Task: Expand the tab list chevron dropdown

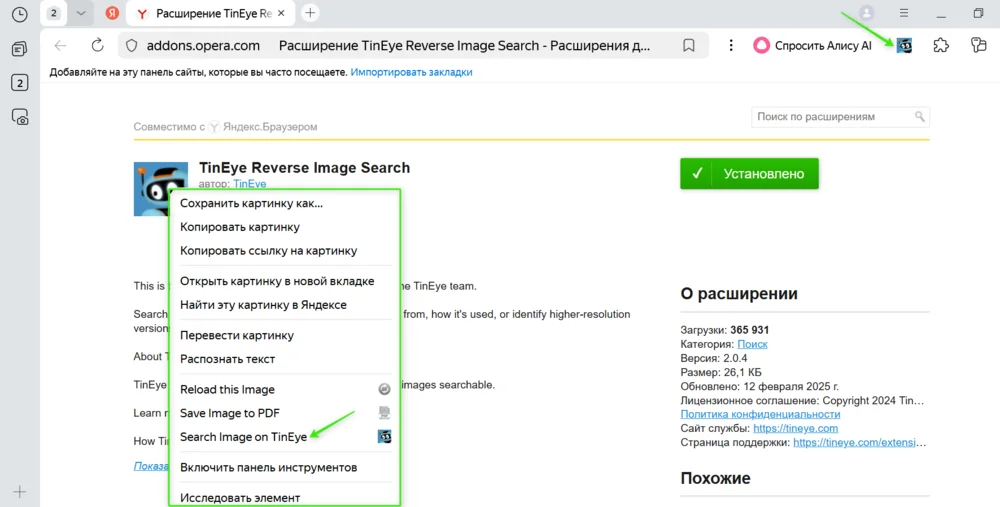Action: click(81, 13)
